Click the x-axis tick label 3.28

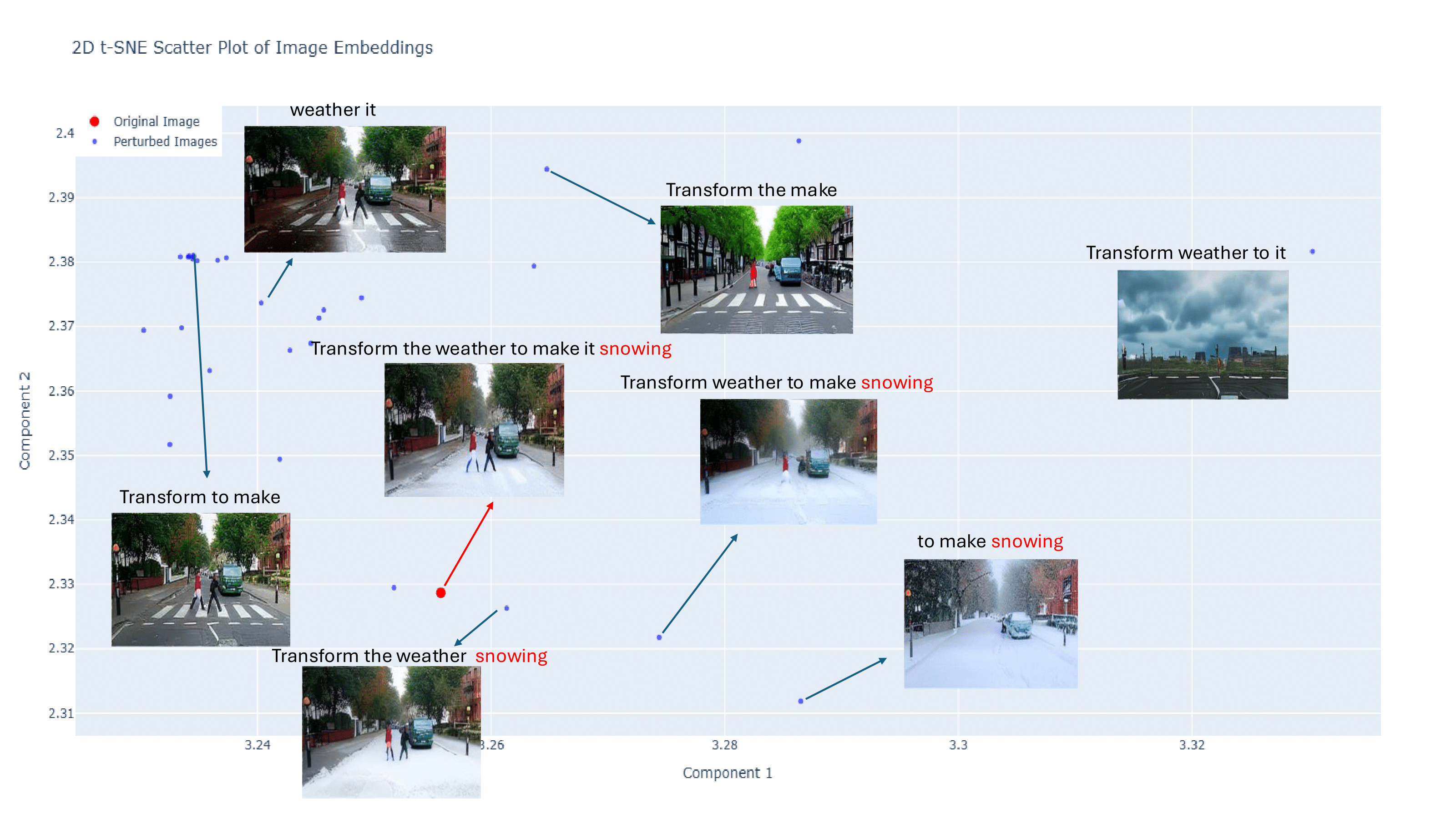point(724,745)
